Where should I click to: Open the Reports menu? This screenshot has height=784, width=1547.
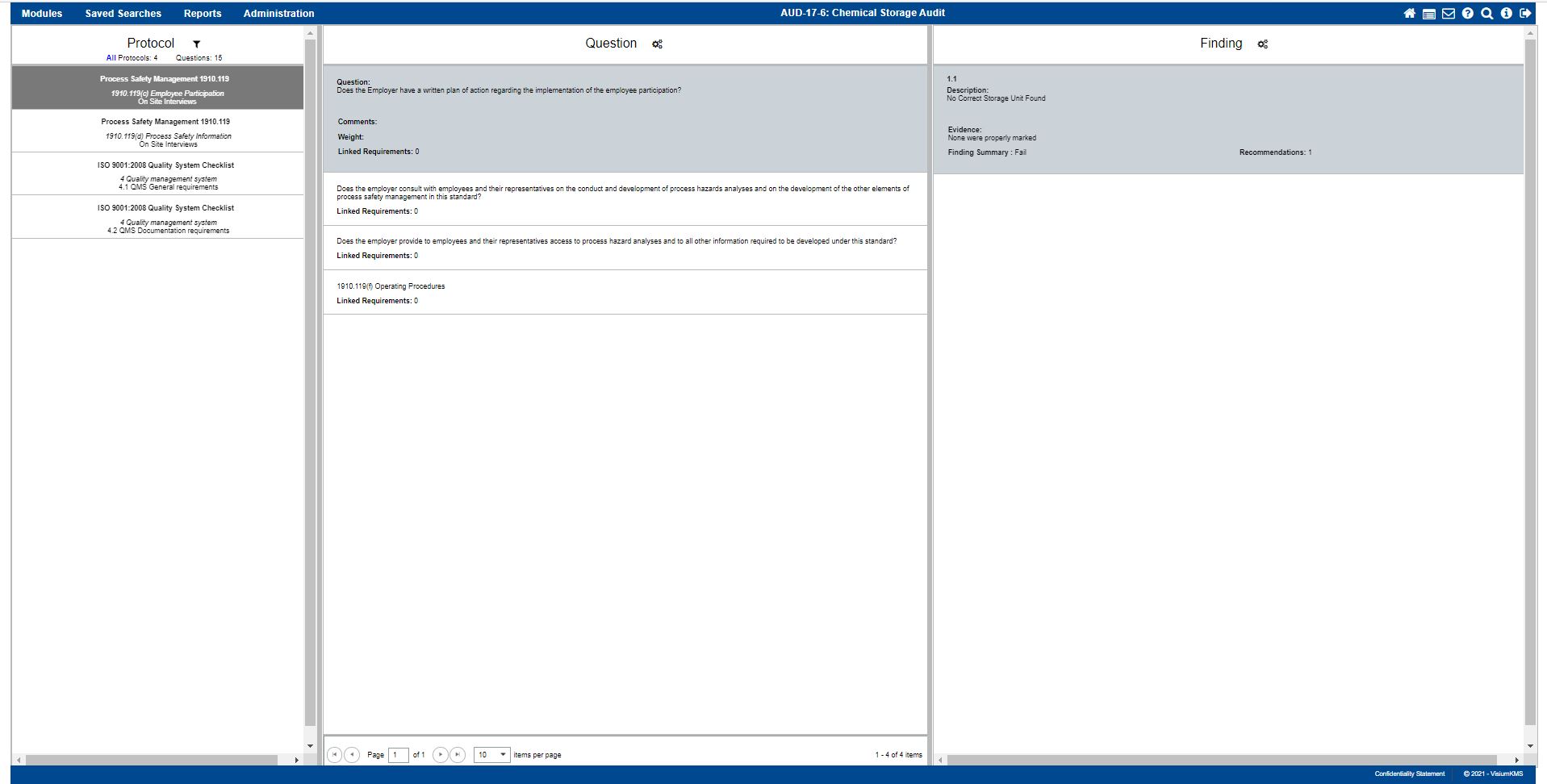click(x=203, y=14)
